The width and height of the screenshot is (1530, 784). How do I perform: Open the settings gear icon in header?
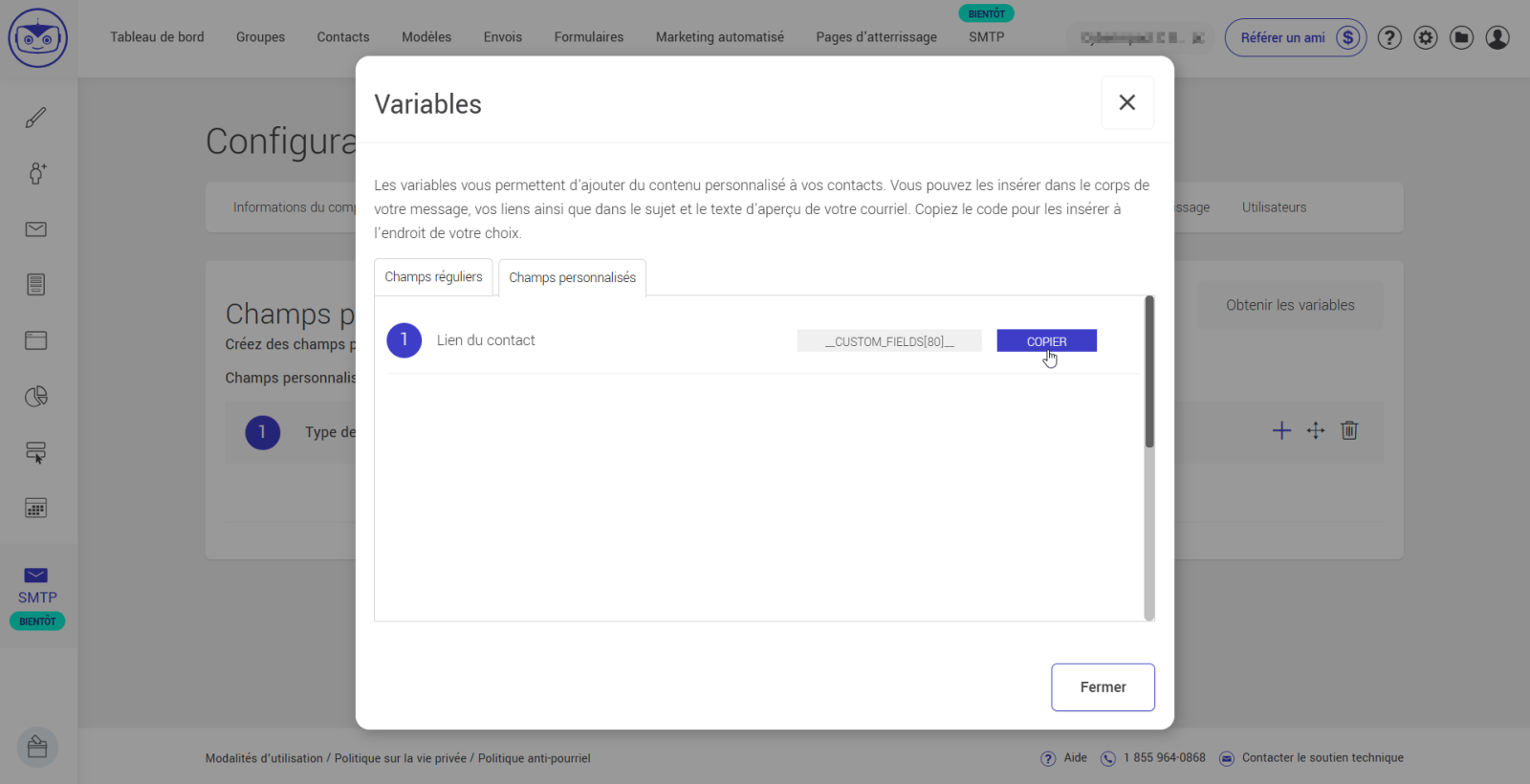point(1426,37)
